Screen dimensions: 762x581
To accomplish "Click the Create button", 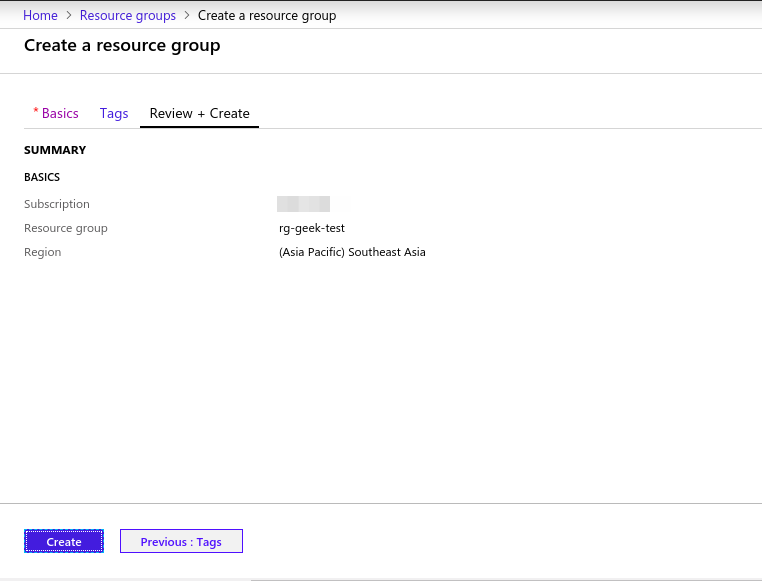I will [64, 541].
